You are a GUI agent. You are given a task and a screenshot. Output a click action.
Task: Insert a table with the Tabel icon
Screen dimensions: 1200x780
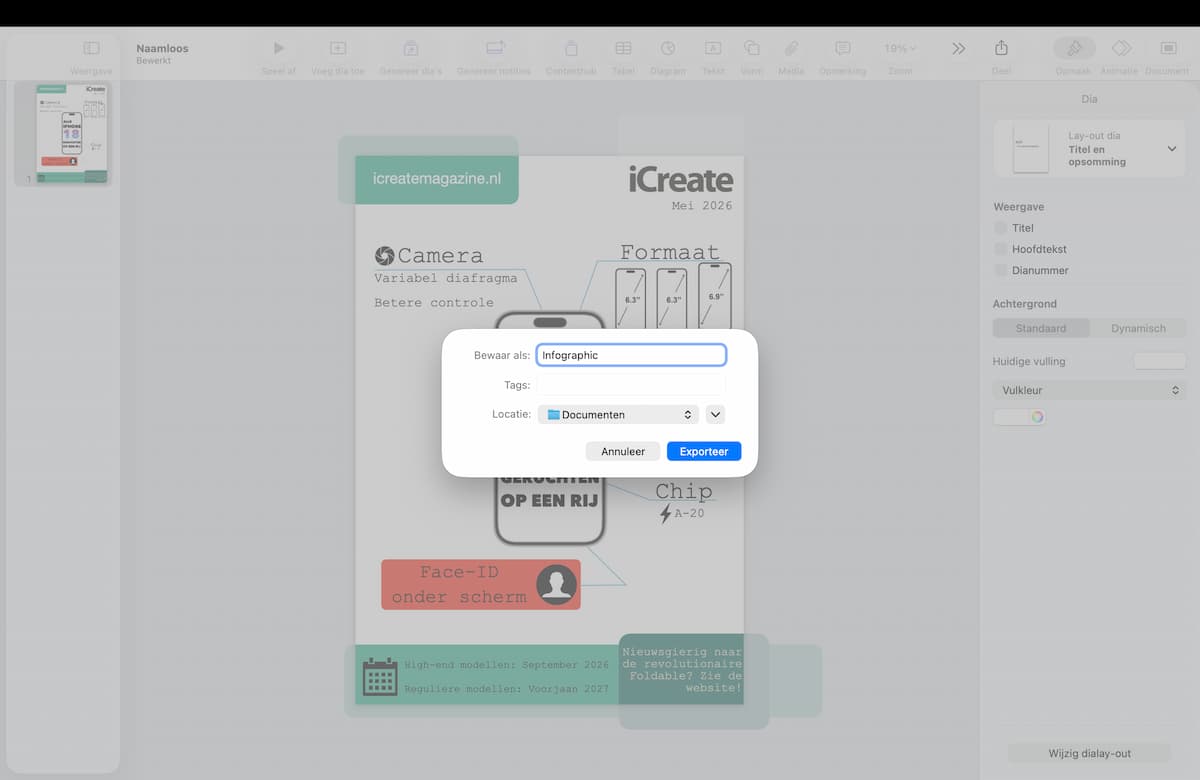coord(623,48)
